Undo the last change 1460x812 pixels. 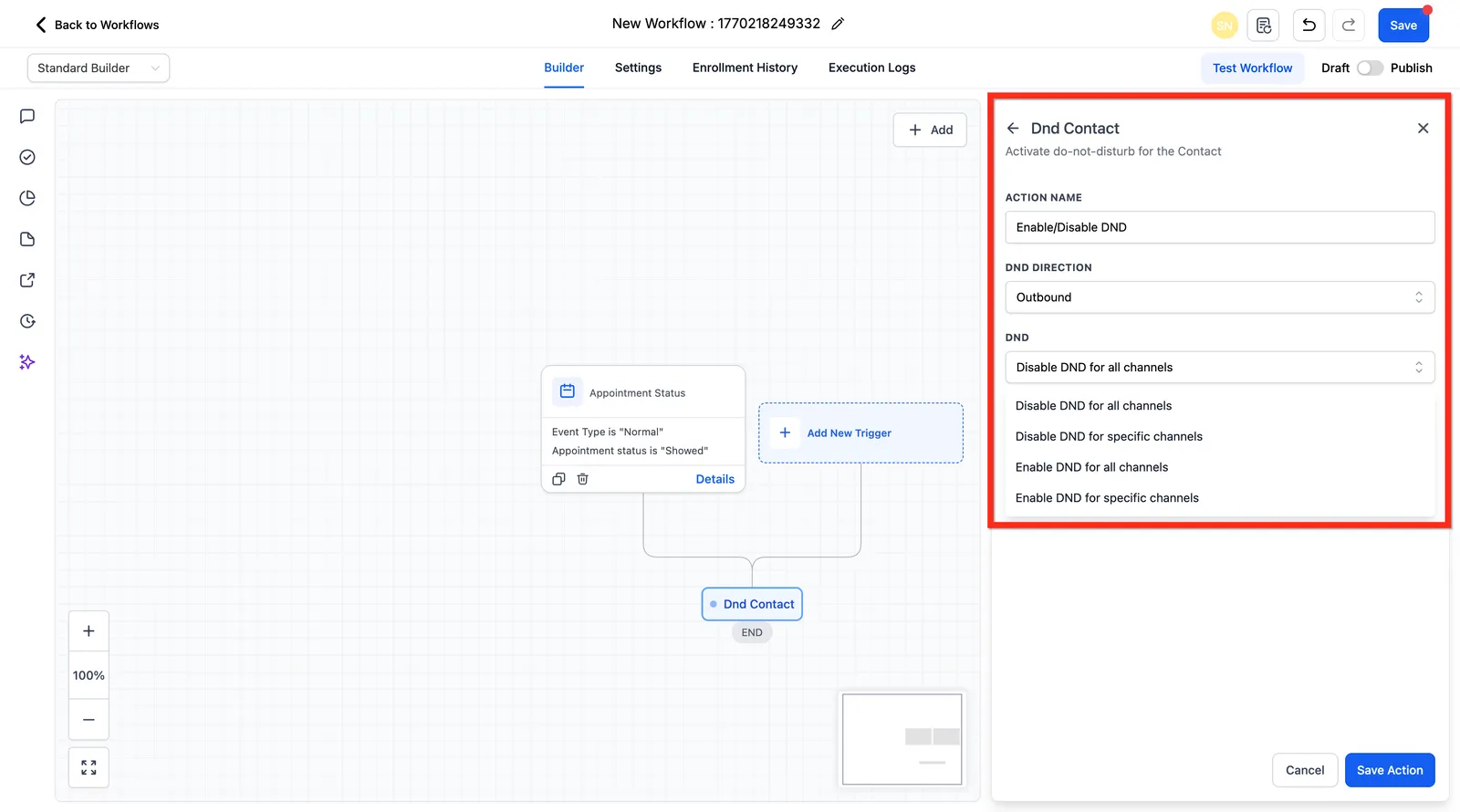(1309, 26)
